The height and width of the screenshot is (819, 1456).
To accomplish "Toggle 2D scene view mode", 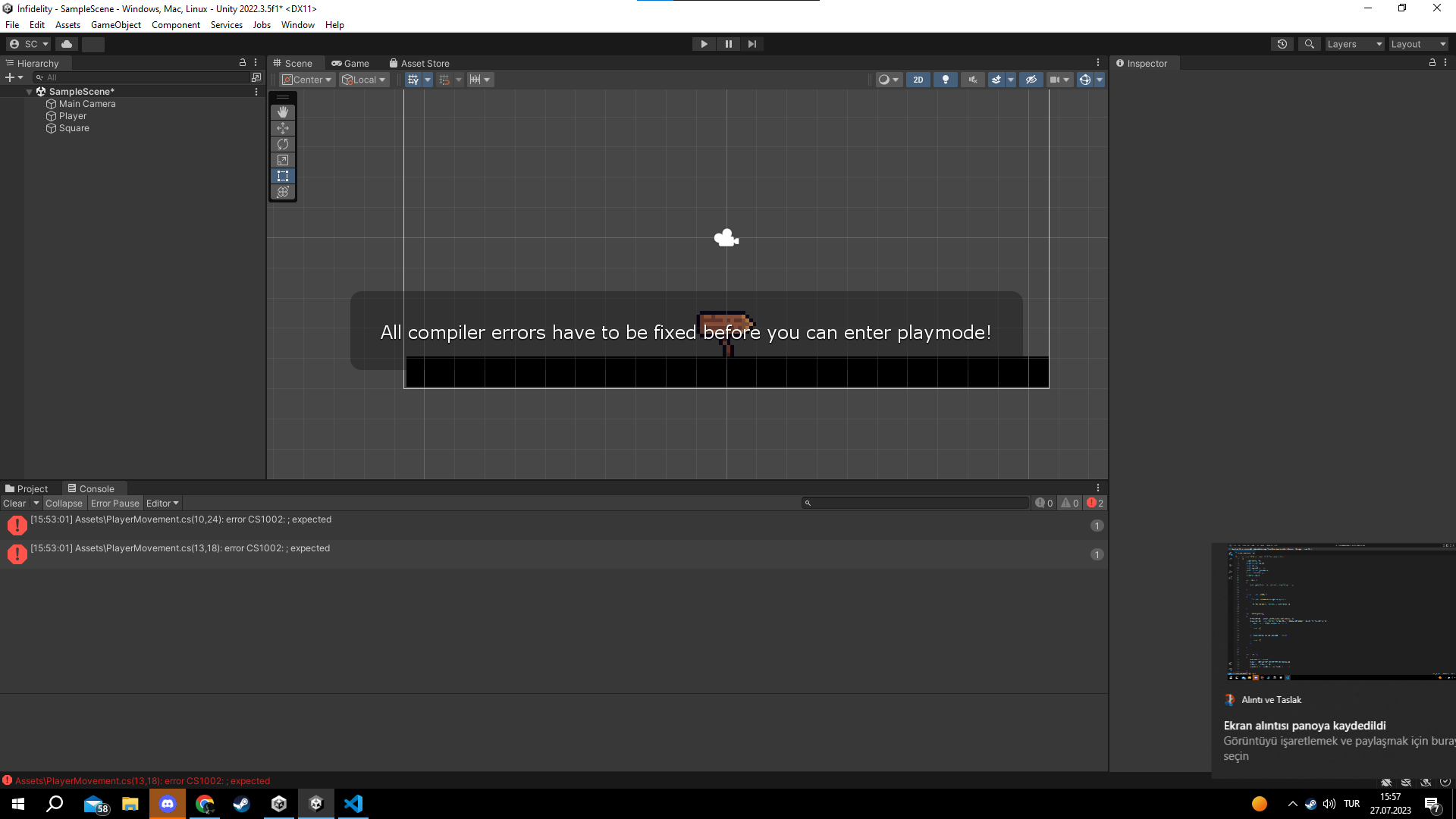I will click(x=918, y=80).
